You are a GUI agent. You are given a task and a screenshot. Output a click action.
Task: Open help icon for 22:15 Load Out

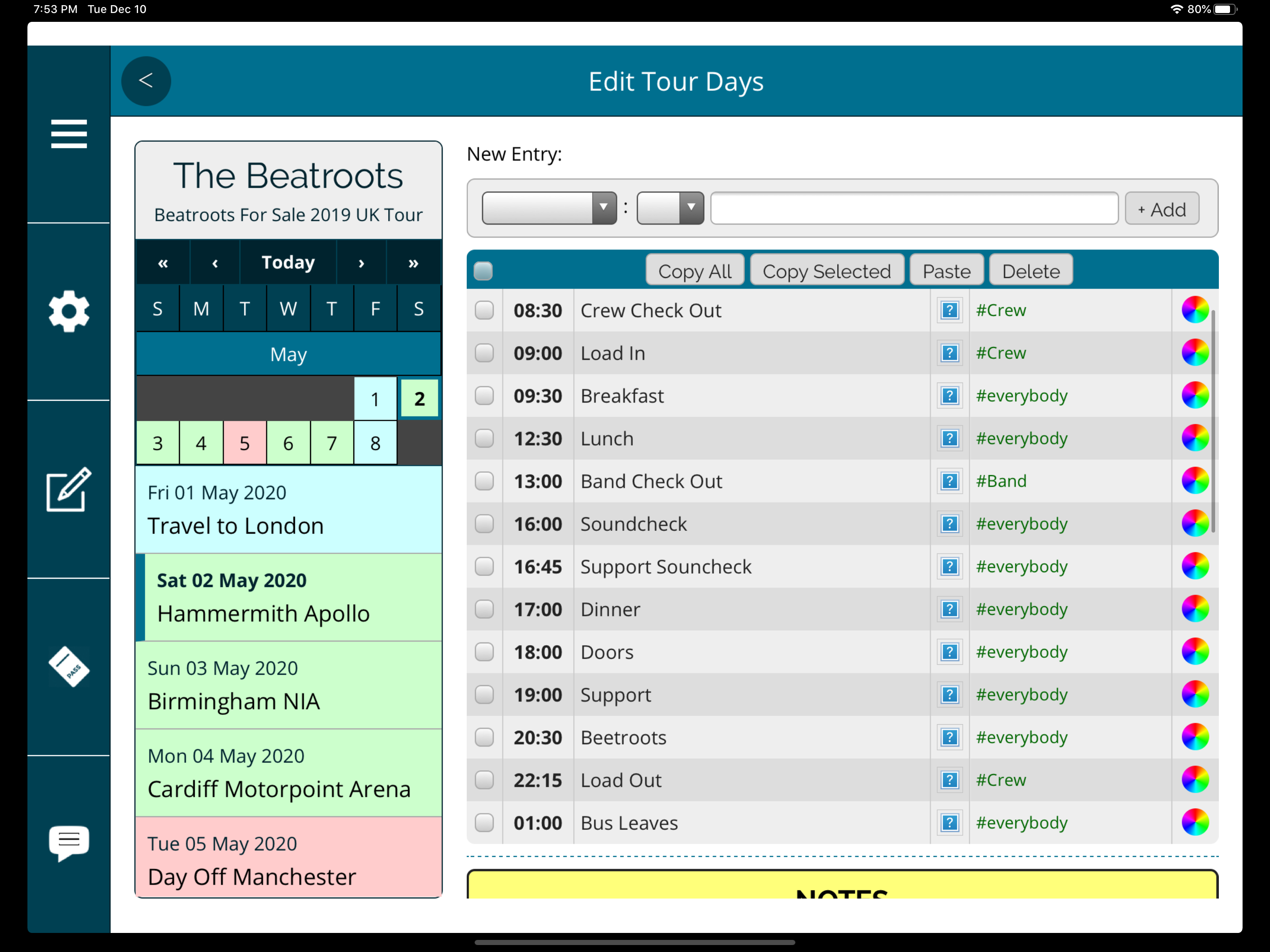950,780
